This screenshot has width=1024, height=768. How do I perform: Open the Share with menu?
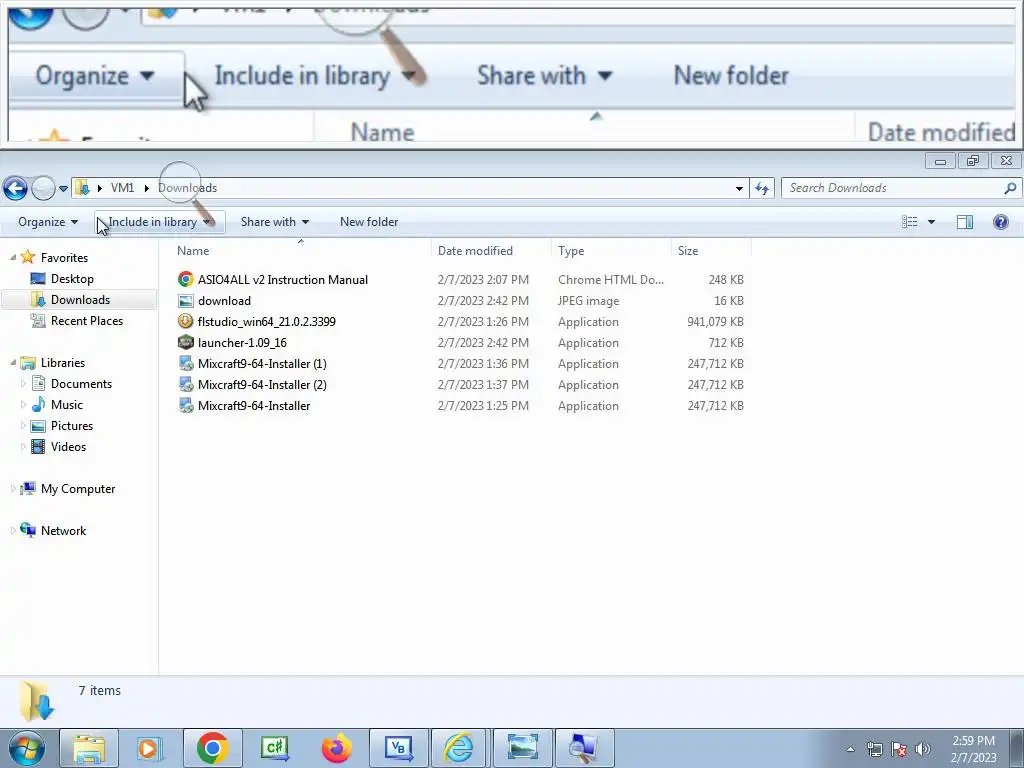pos(275,222)
